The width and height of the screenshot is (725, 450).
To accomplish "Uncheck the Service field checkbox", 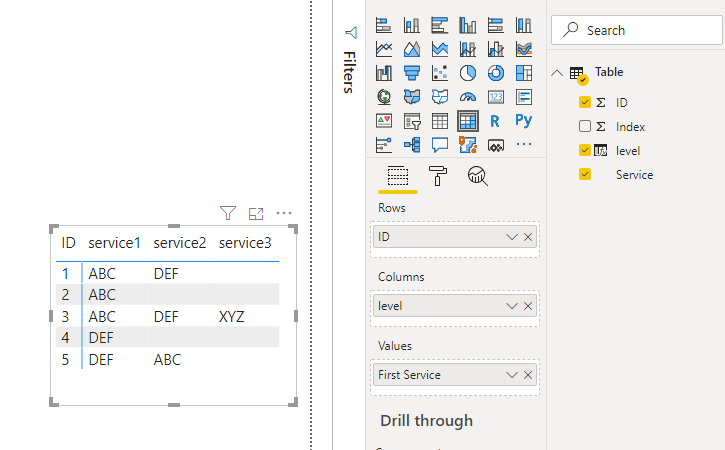I will coord(585,174).
